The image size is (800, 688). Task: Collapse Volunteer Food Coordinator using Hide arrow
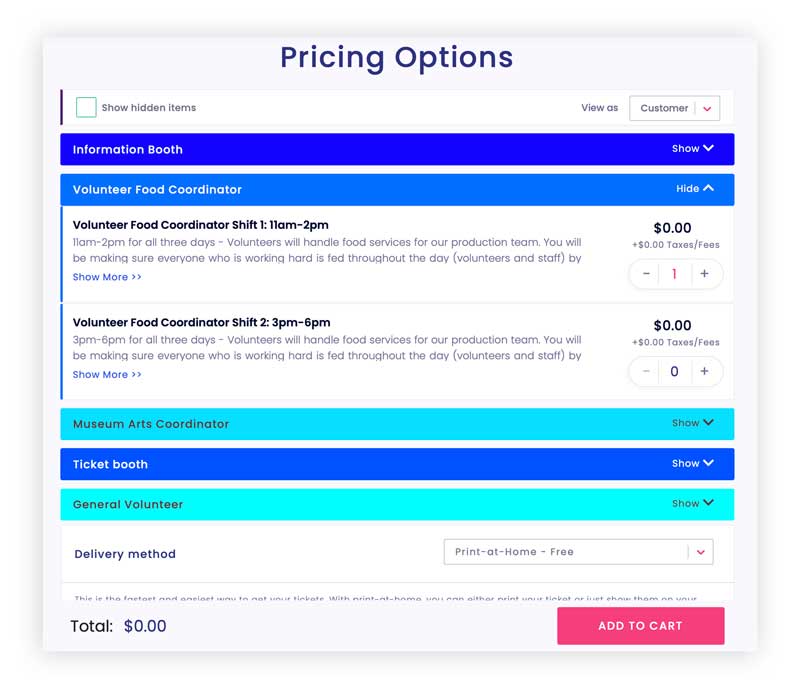click(x=708, y=188)
